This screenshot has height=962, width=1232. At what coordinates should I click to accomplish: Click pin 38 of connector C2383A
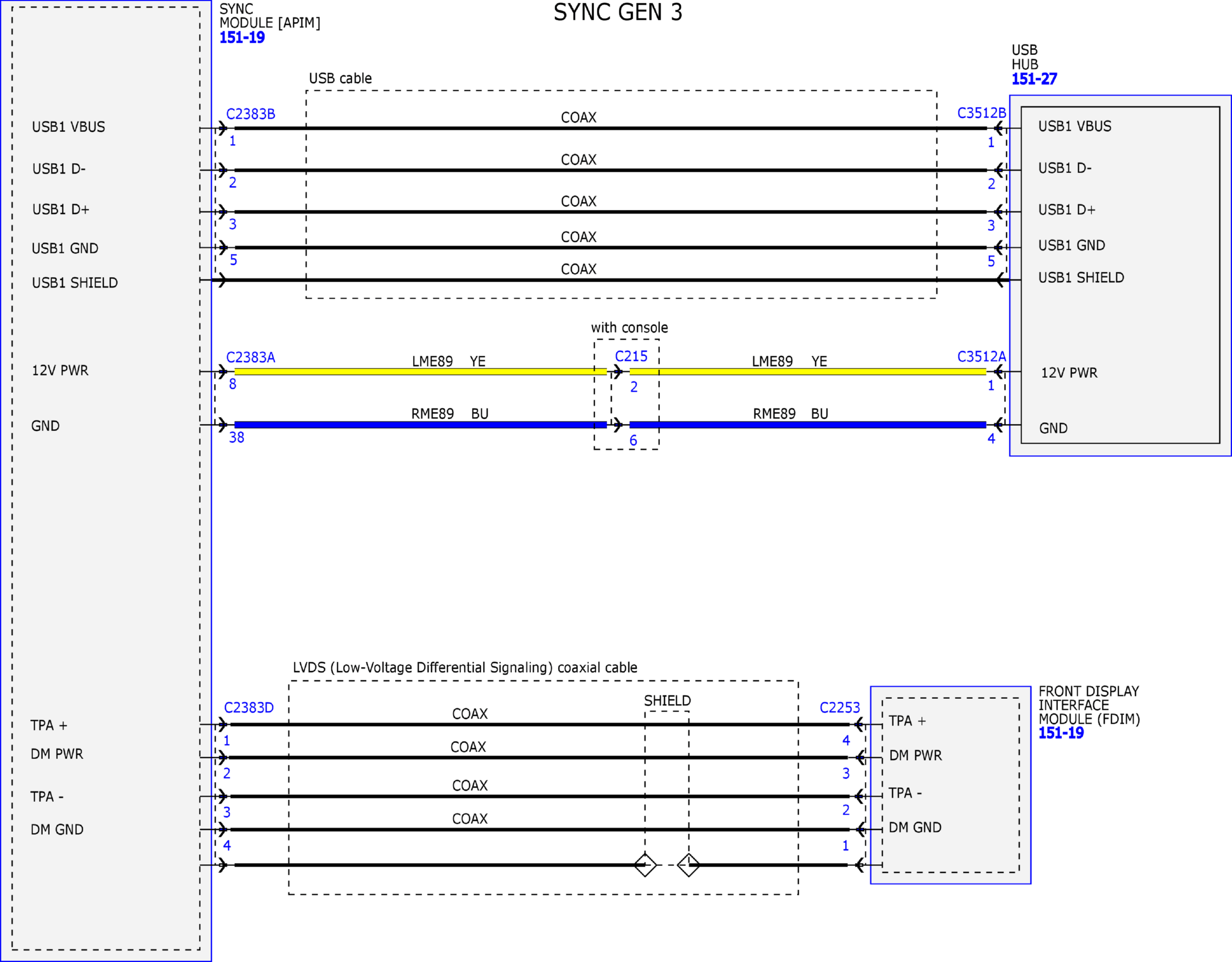point(237,437)
